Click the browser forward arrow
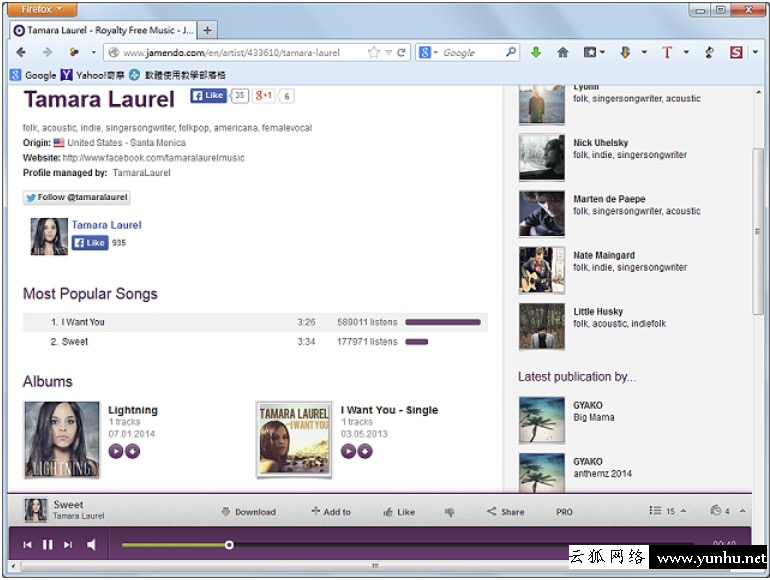Image resolution: width=770 pixels, height=580 pixels. (x=47, y=52)
